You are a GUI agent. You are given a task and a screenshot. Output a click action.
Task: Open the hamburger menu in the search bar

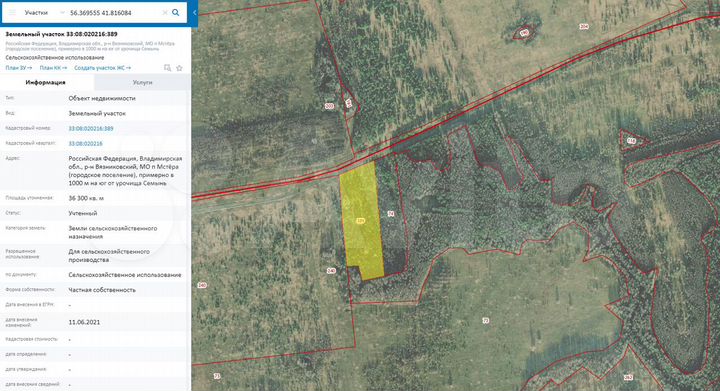(x=12, y=13)
